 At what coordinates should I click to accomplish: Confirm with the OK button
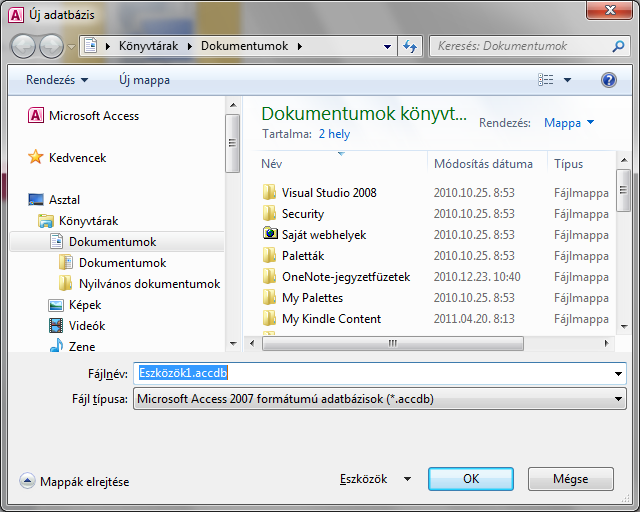click(471, 479)
